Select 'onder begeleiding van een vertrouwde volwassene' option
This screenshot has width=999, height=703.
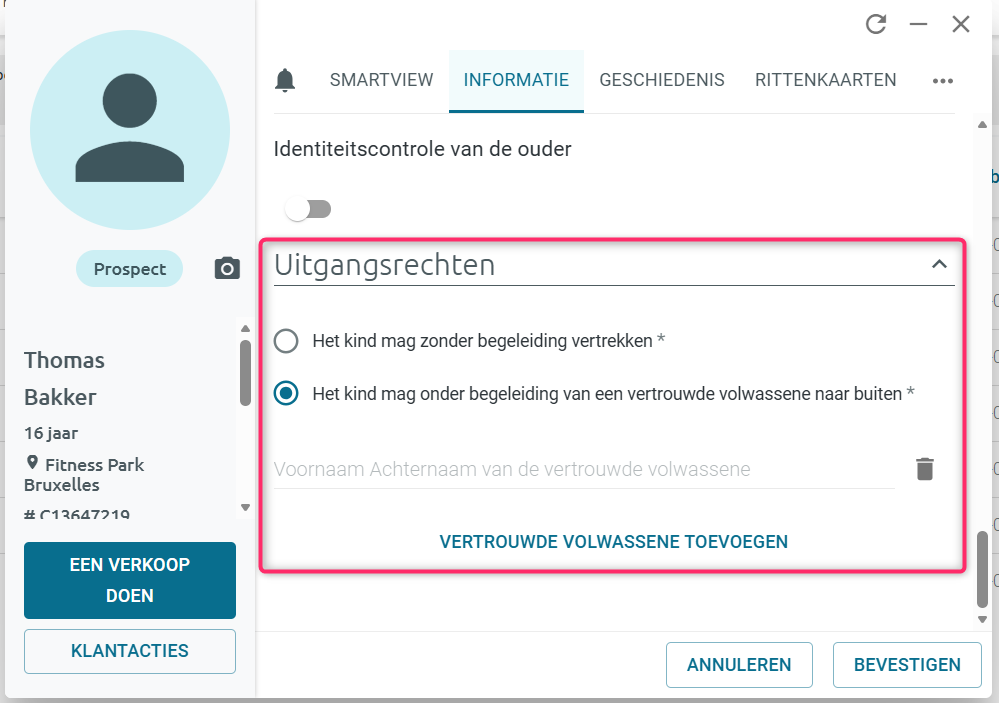pos(286,394)
